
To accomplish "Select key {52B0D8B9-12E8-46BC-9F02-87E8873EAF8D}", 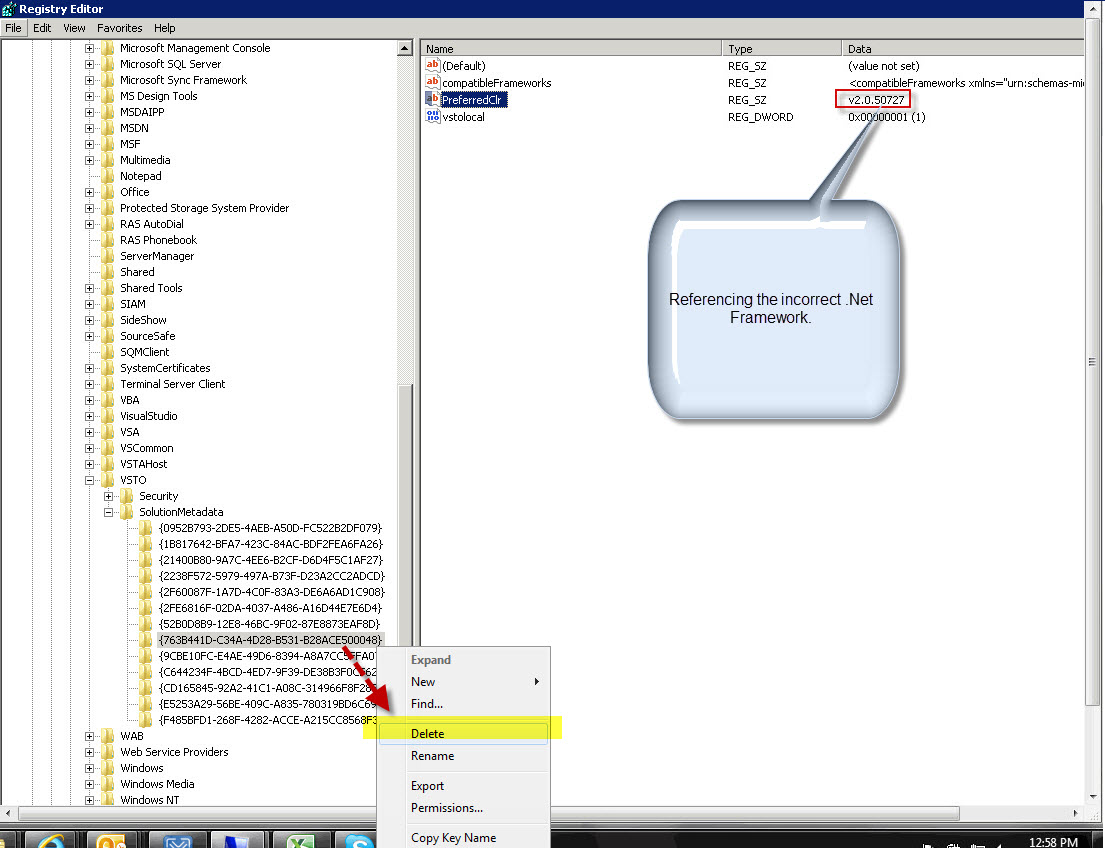I will (x=270, y=624).
